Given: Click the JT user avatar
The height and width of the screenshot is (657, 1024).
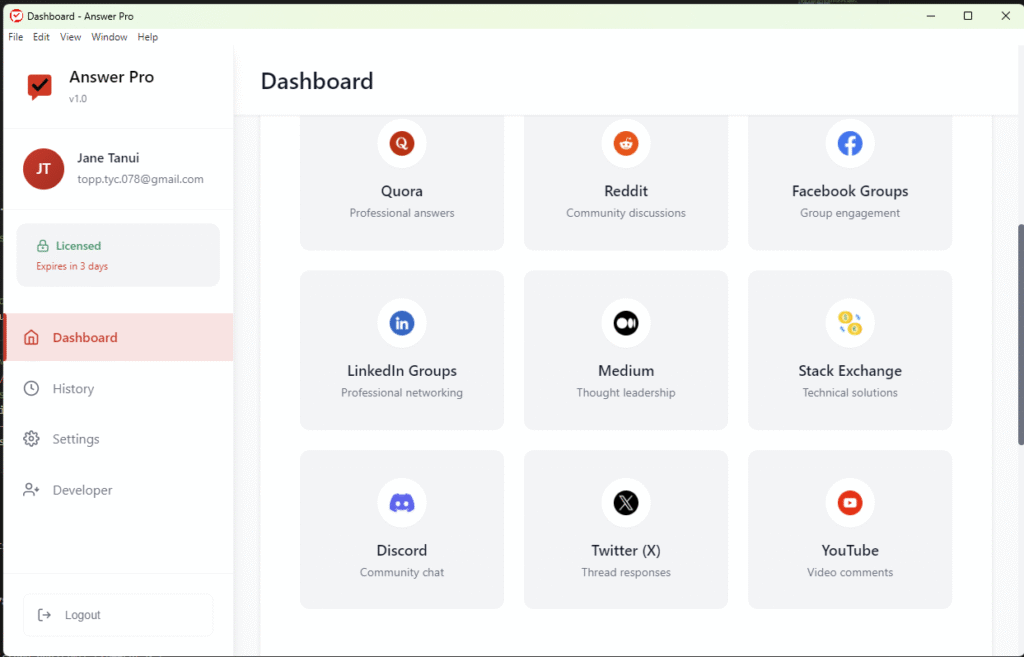Looking at the screenshot, I should (44, 168).
